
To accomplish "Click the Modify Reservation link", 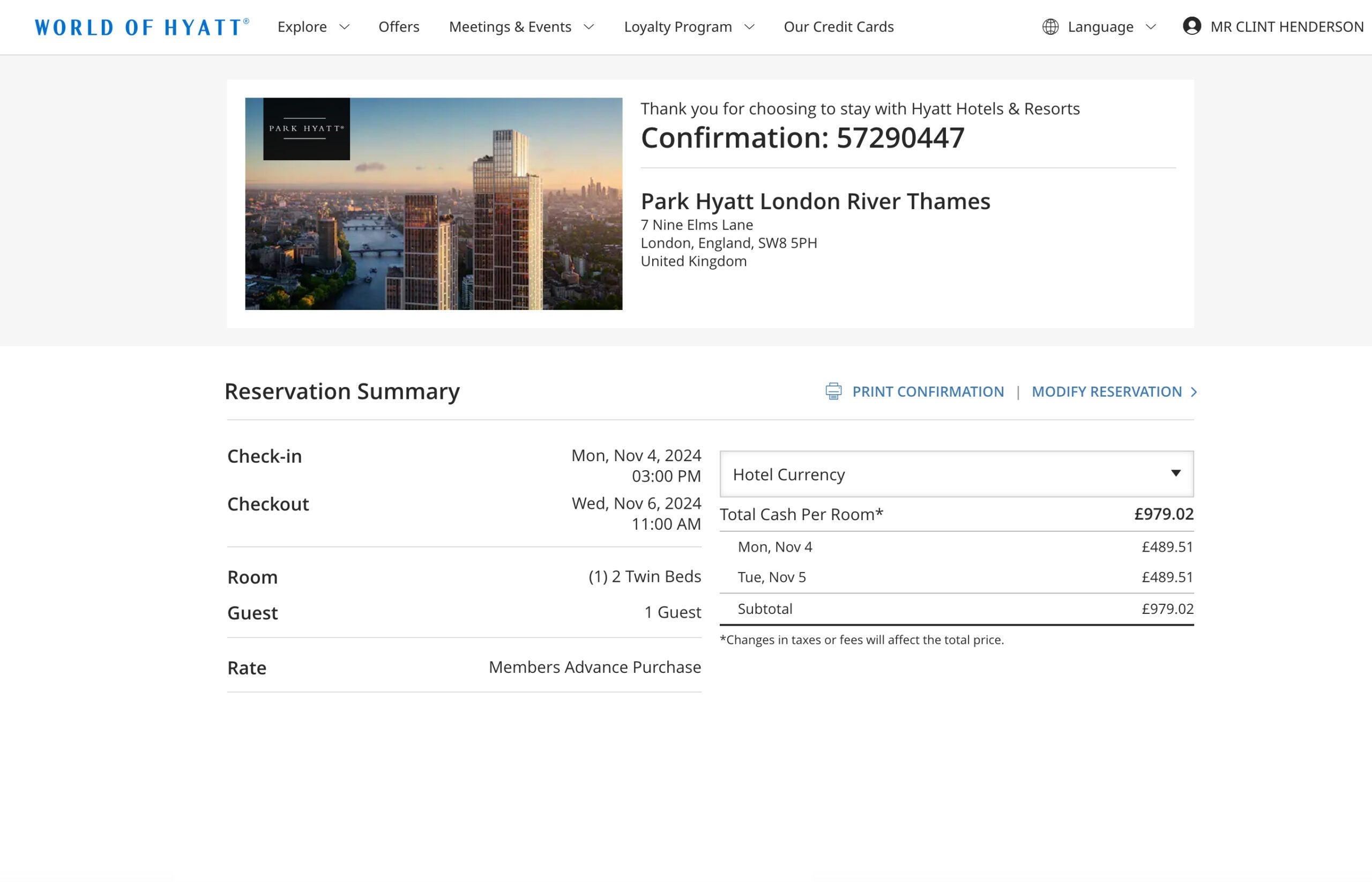I will pyautogui.click(x=1106, y=392).
